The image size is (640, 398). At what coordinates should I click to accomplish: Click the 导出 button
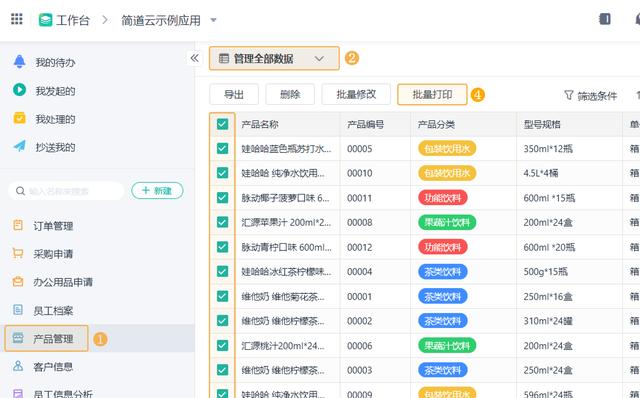coord(234,94)
